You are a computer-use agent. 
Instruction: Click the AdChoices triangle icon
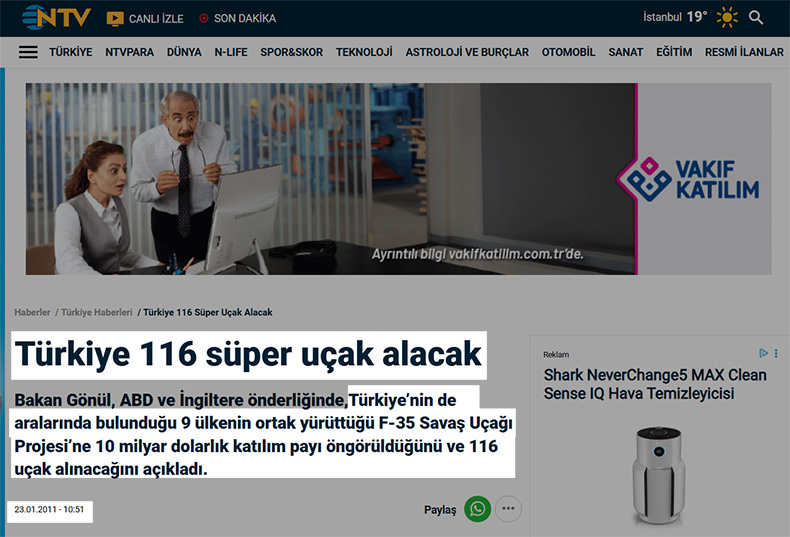tap(763, 353)
